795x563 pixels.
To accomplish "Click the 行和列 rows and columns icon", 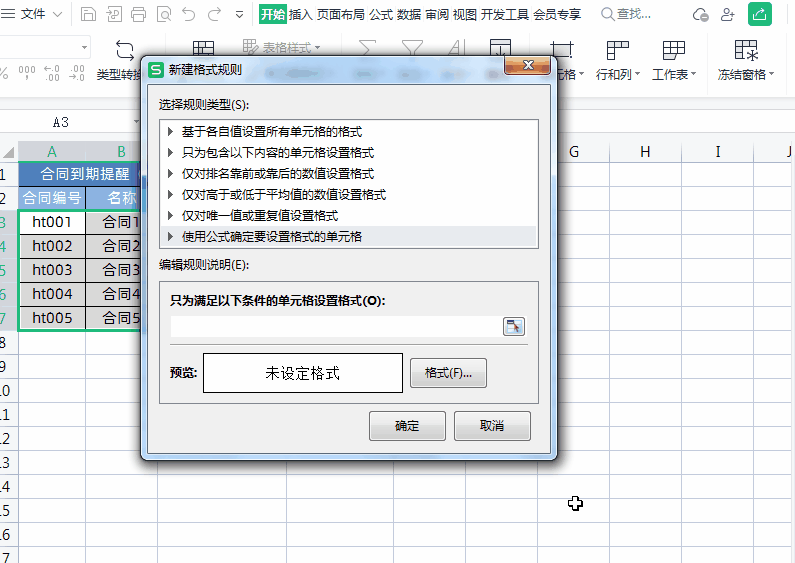I will coord(617,50).
